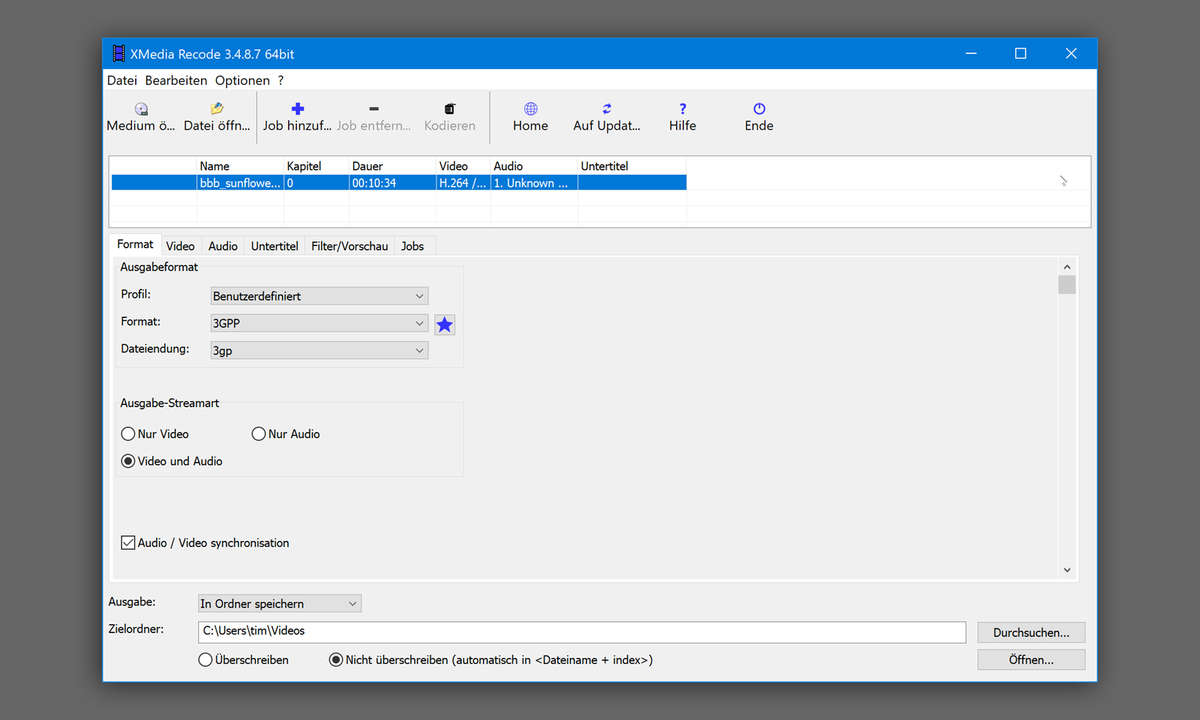
Task: Open the Profil dropdown Benutzerdefiniert
Action: pos(319,296)
